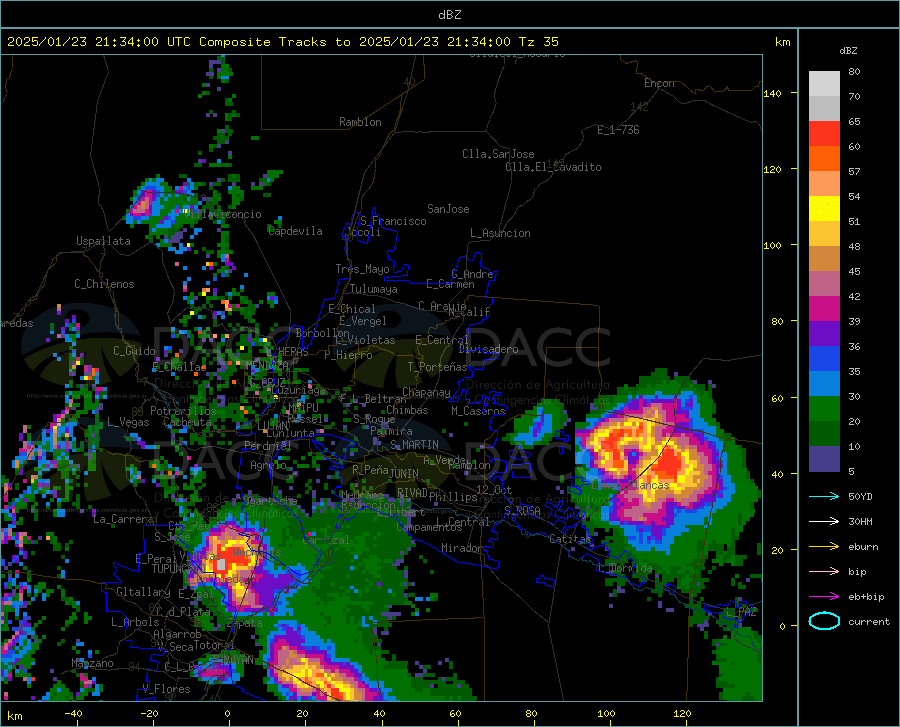
Task: Click the 'JUNIN' place label
Action: (404, 474)
